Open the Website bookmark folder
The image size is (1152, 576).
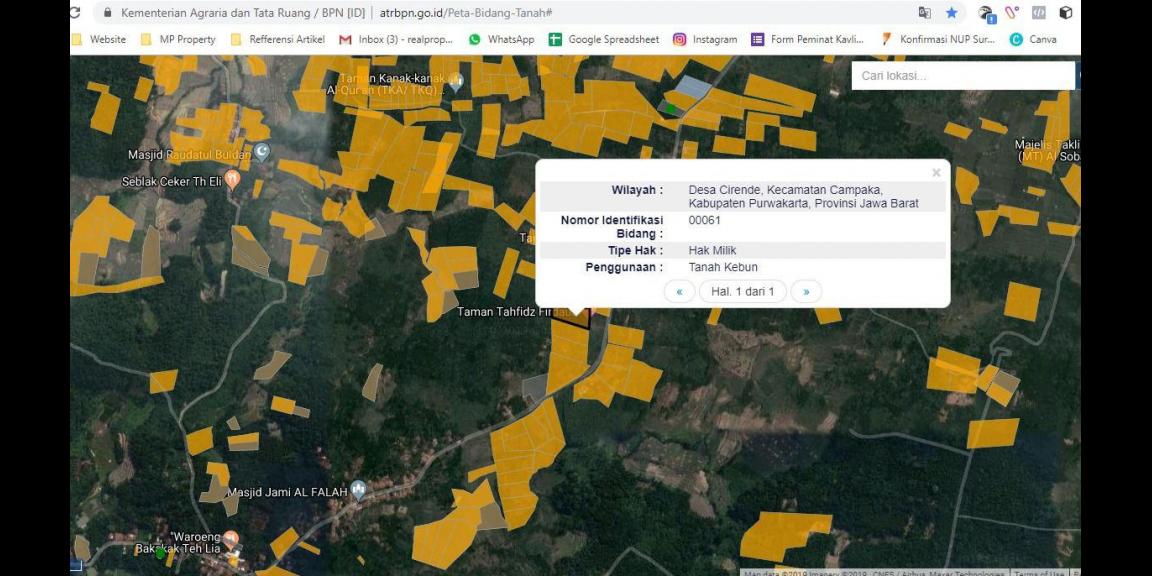point(100,40)
